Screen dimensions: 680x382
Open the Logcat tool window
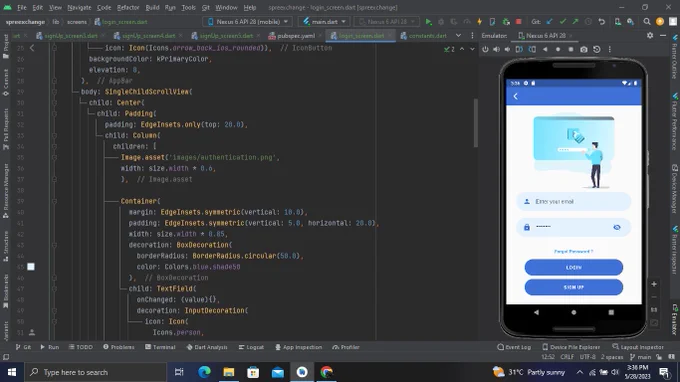(251, 347)
